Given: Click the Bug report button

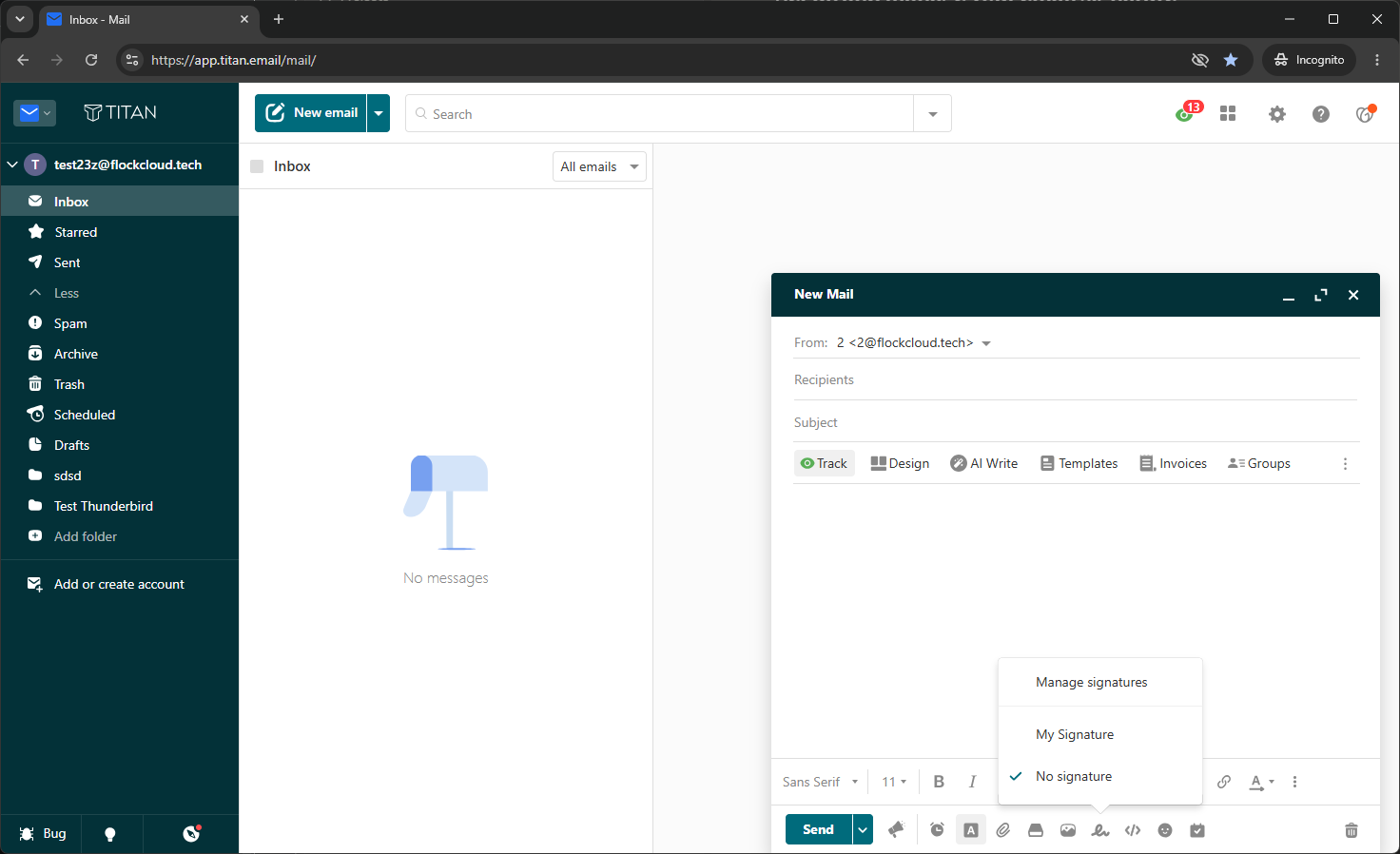Looking at the screenshot, I should point(42,834).
